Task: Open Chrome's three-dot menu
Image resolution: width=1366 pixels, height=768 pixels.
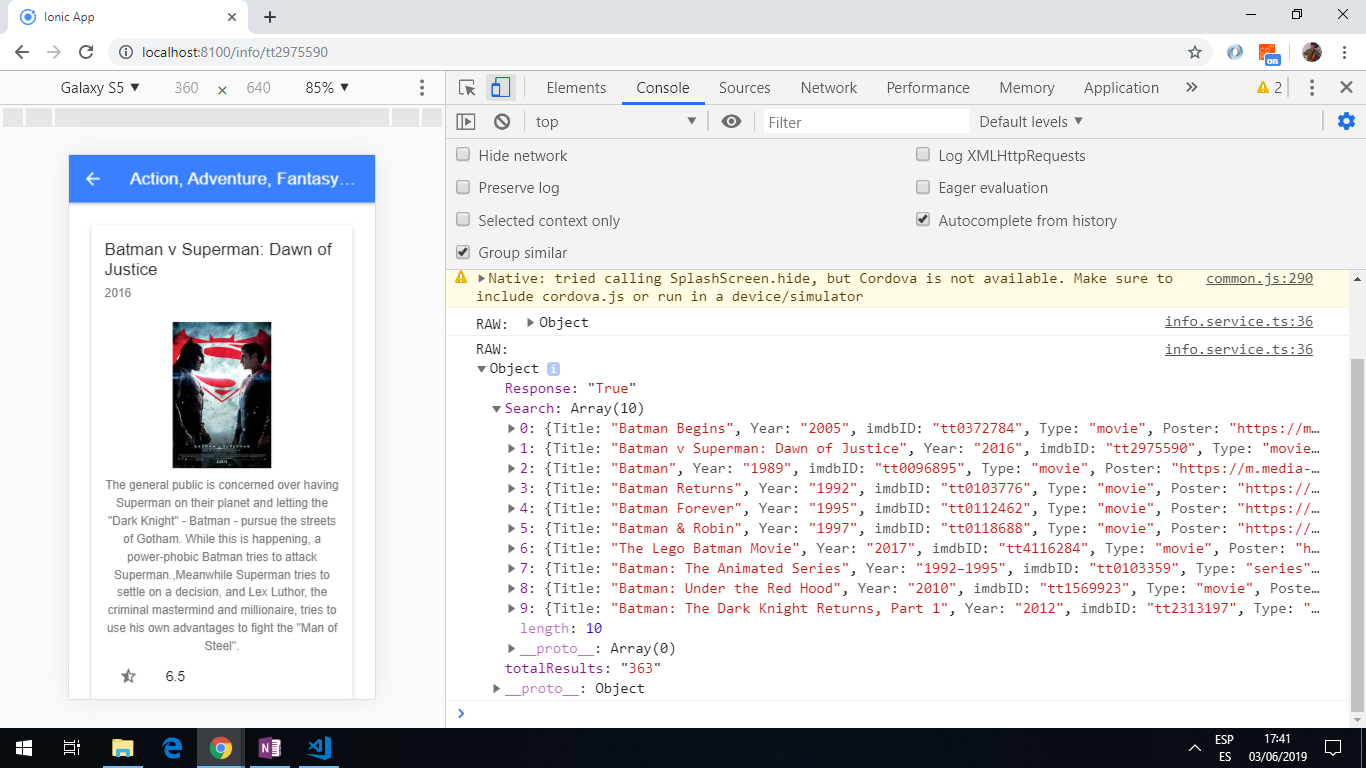Action: (1345, 52)
